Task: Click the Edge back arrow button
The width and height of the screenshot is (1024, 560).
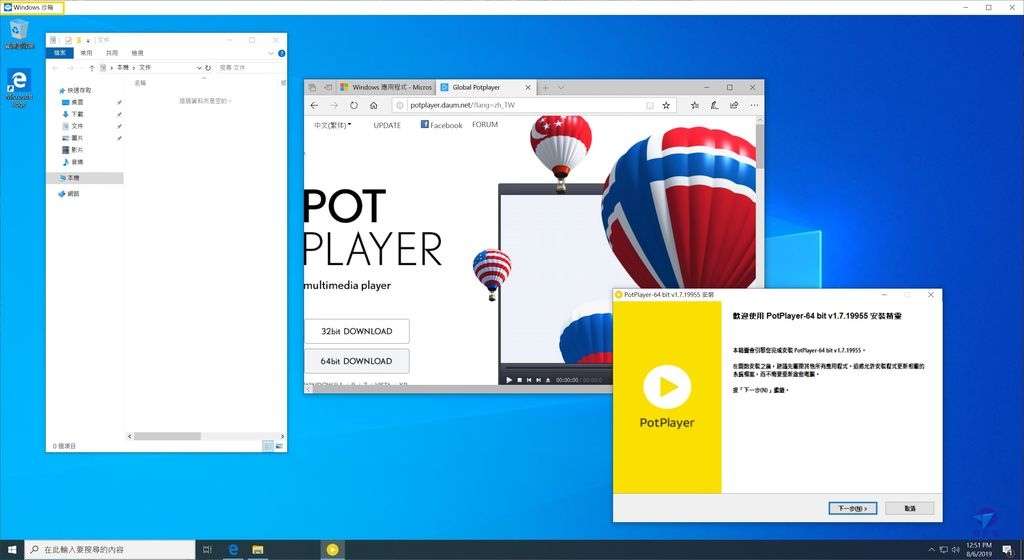Action: (315, 105)
